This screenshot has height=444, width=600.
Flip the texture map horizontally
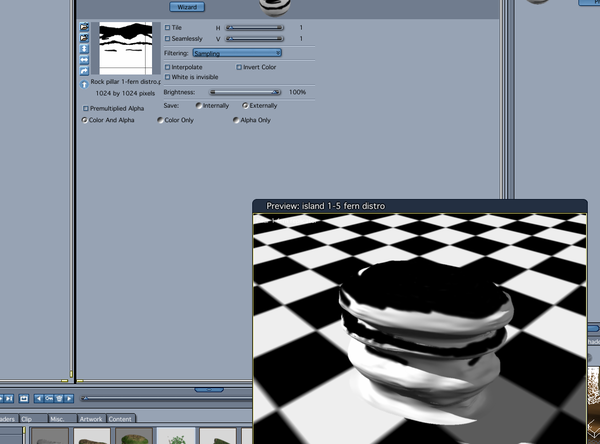click(84, 60)
